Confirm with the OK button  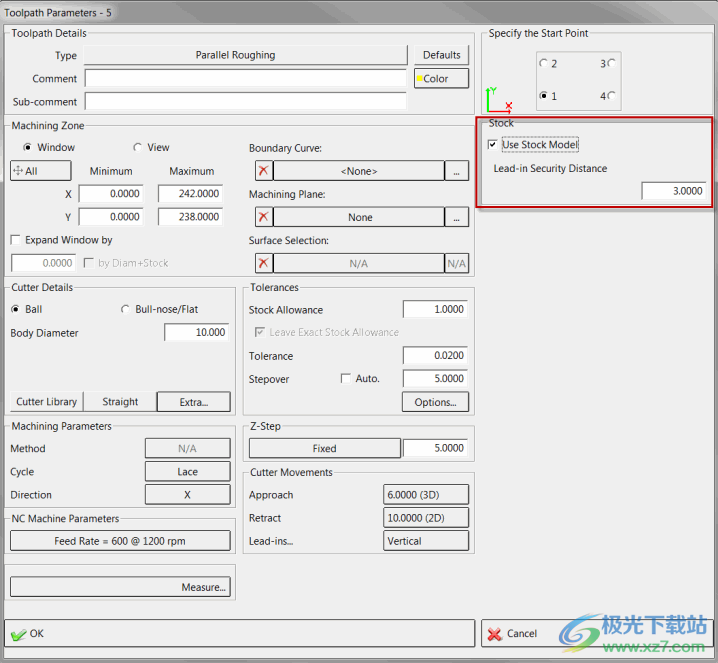pos(239,633)
